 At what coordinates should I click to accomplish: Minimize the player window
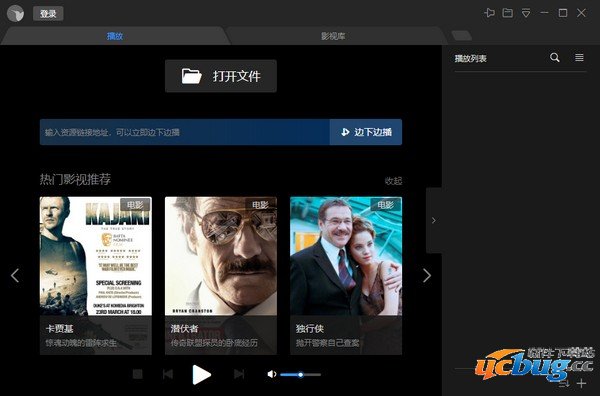(544, 13)
